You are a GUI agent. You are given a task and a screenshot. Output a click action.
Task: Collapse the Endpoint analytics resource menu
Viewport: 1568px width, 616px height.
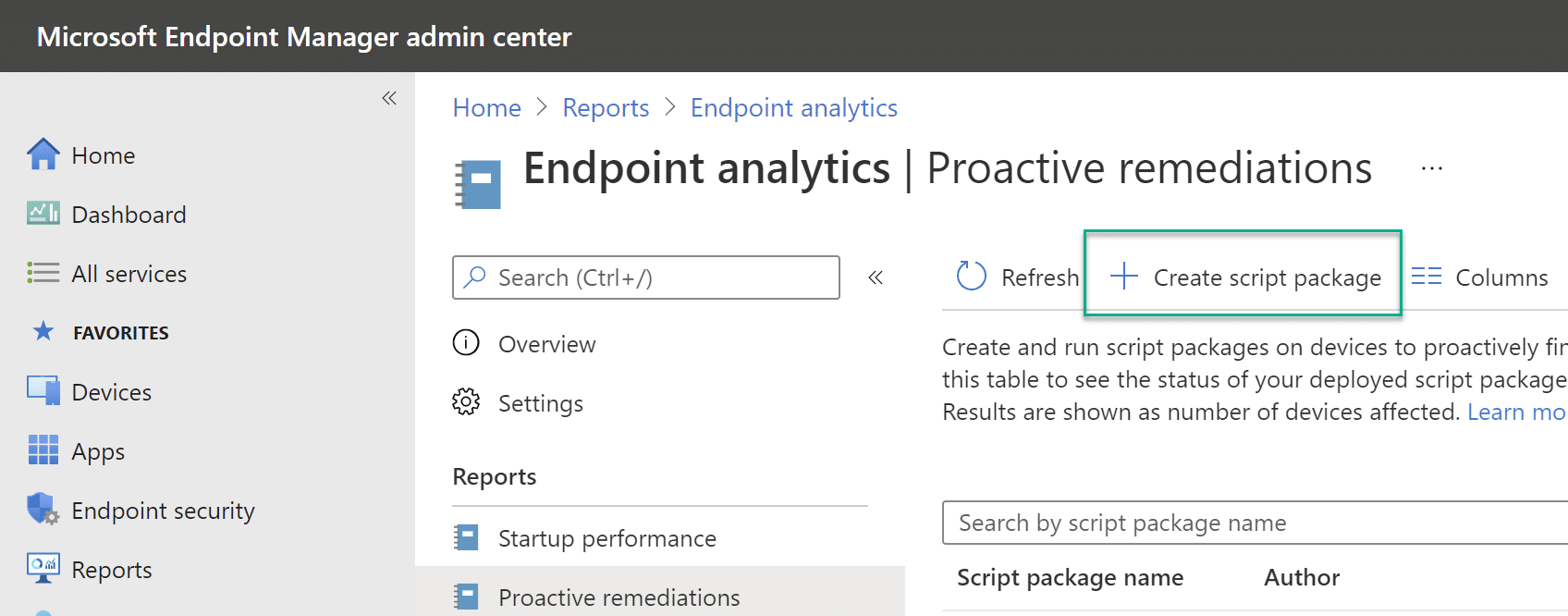click(x=876, y=277)
